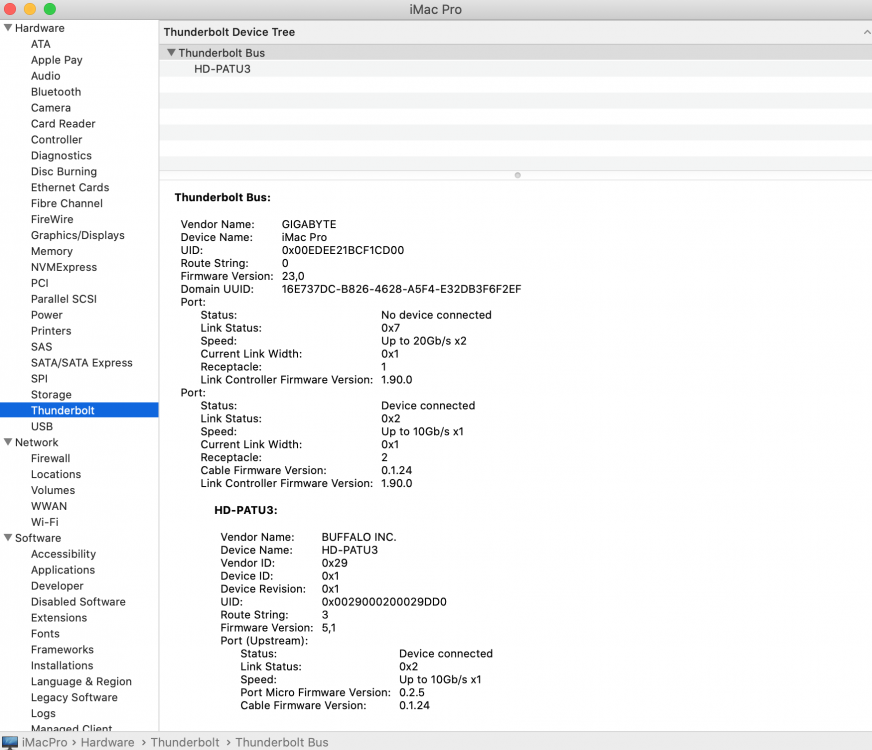The height and width of the screenshot is (750, 872).
Task: Open Legacy Software entry
Action: click(x=74, y=697)
